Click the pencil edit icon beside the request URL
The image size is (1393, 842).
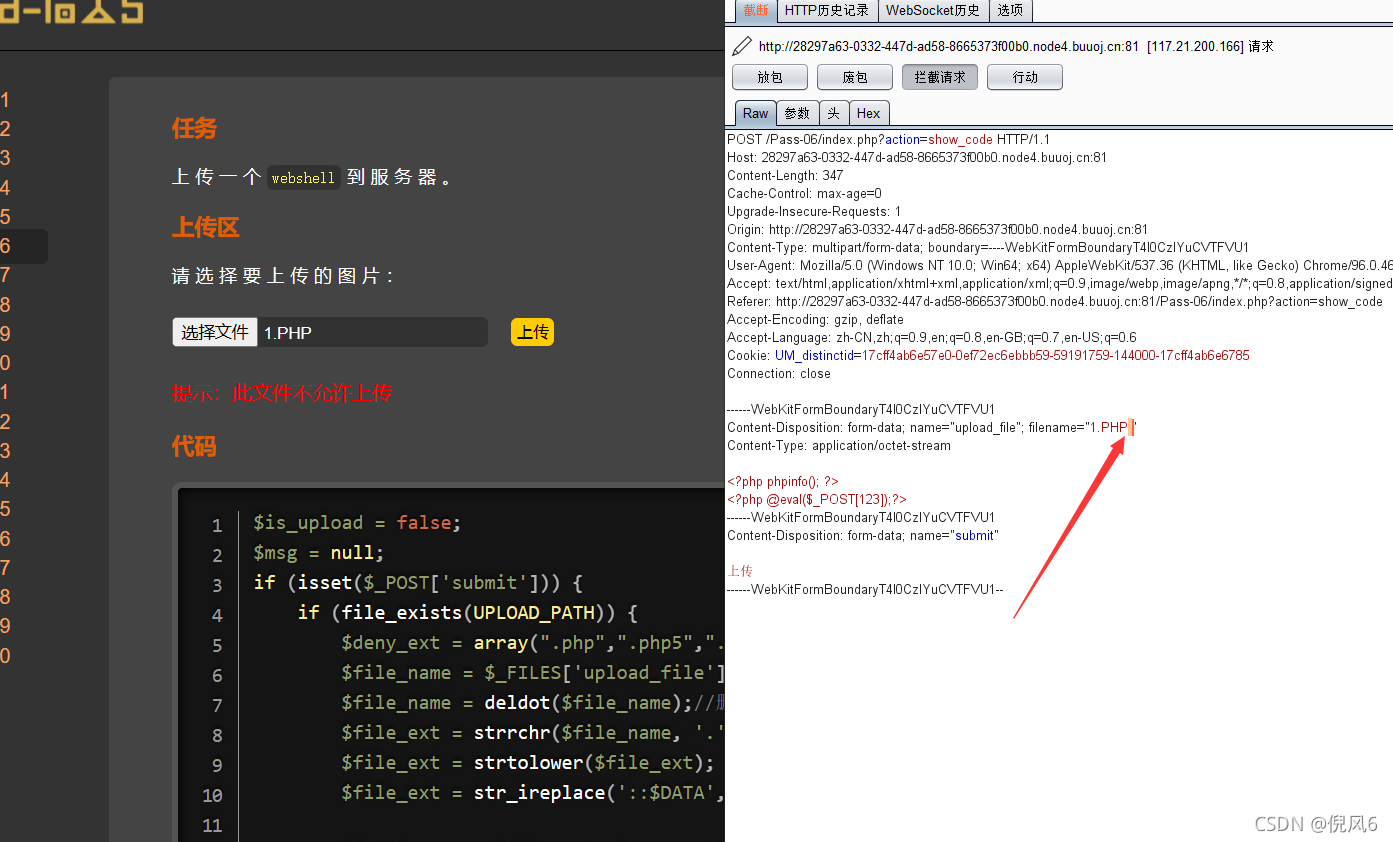click(x=742, y=46)
